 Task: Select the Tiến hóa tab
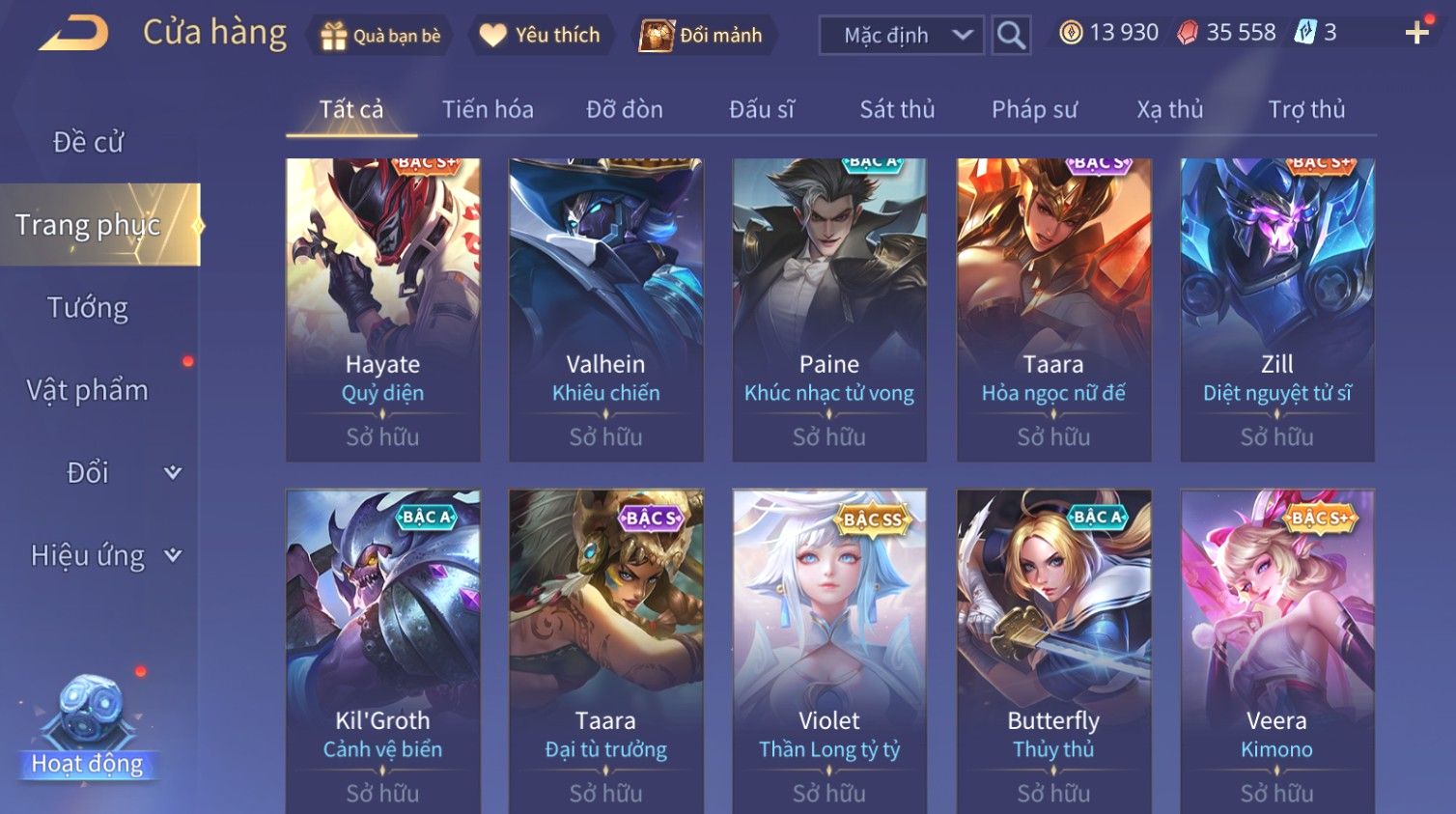[488, 109]
